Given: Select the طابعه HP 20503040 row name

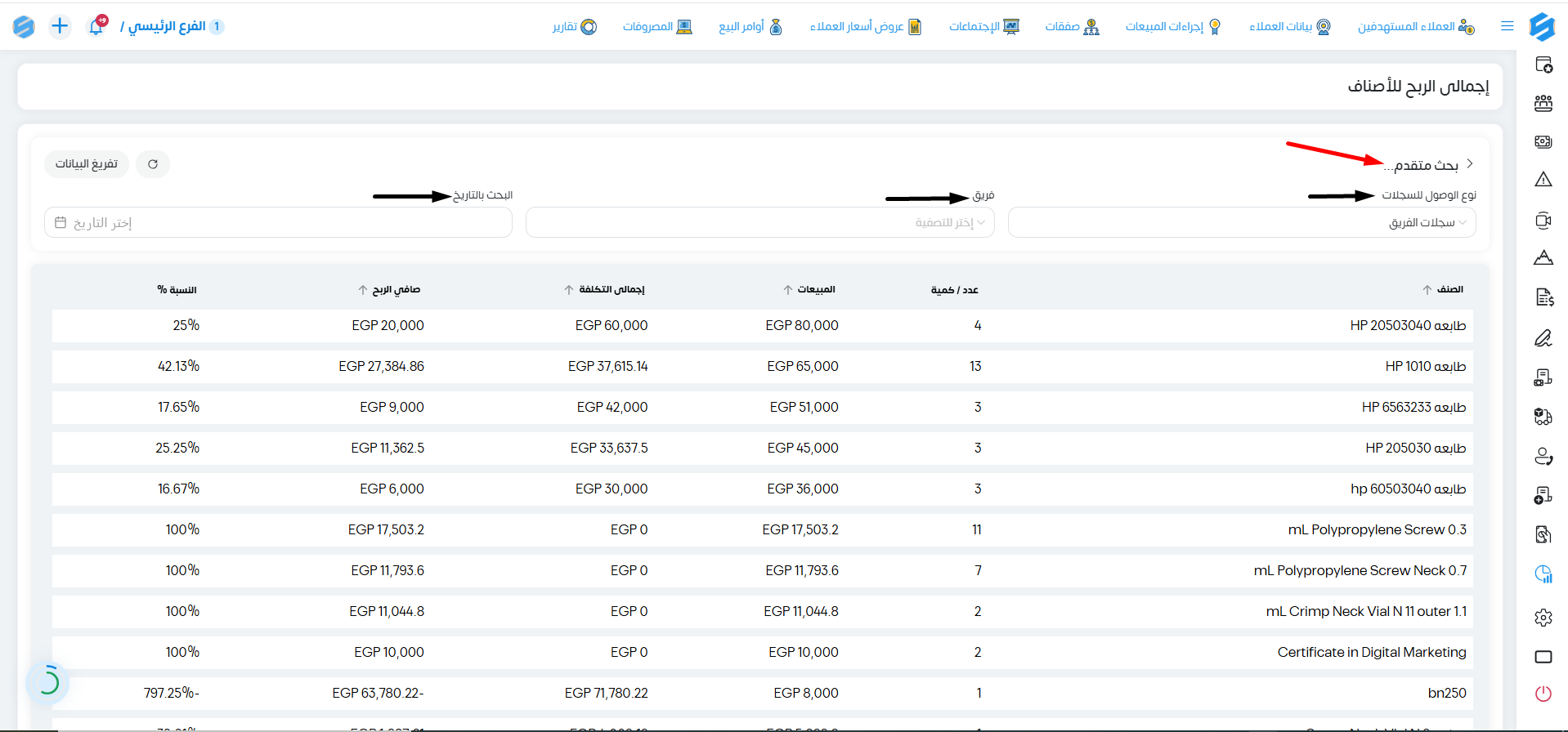Looking at the screenshot, I should pyautogui.click(x=1408, y=325).
